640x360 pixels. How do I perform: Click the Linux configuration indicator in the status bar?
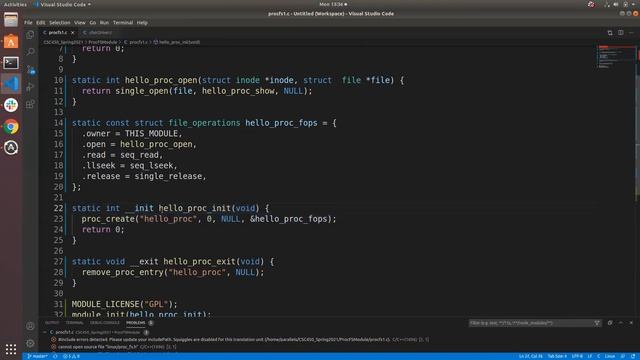click(x=610, y=356)
